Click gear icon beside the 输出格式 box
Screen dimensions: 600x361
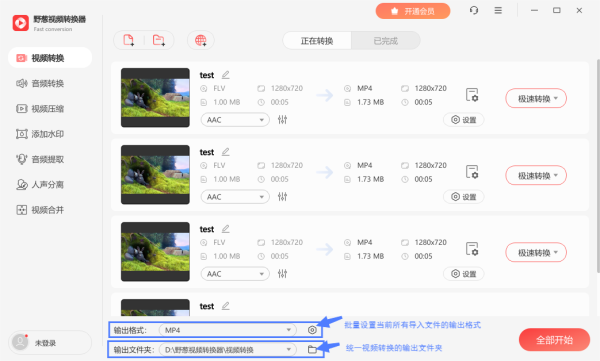click(312, 330)
